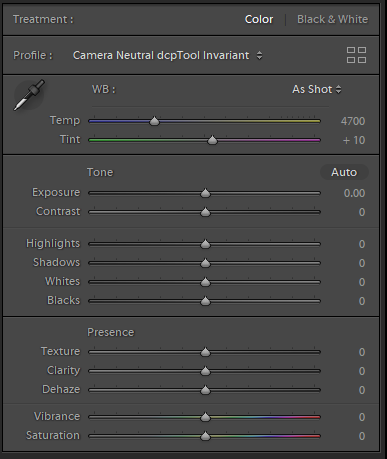The width and height of the screenshot is (387, 459).
Task: Open the Profile Browser grid icon
Action: coord(356,55)
